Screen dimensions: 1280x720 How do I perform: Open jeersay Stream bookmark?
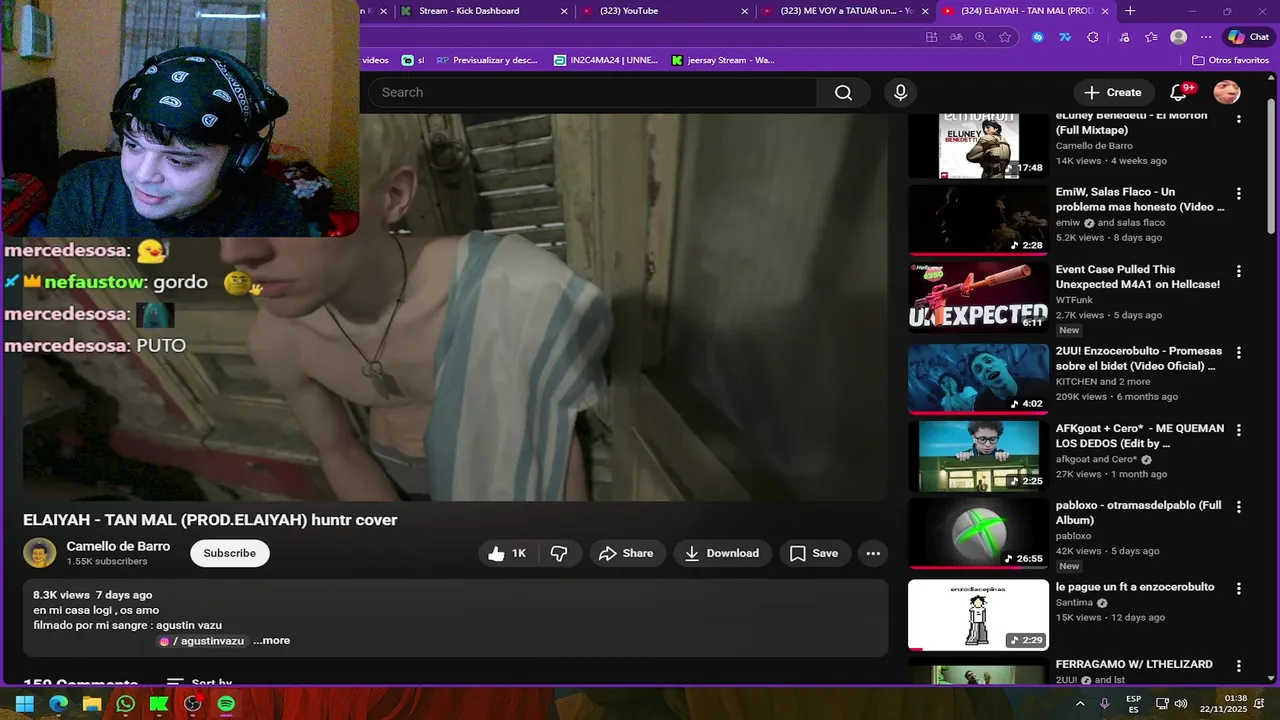(x=722, y=60)
